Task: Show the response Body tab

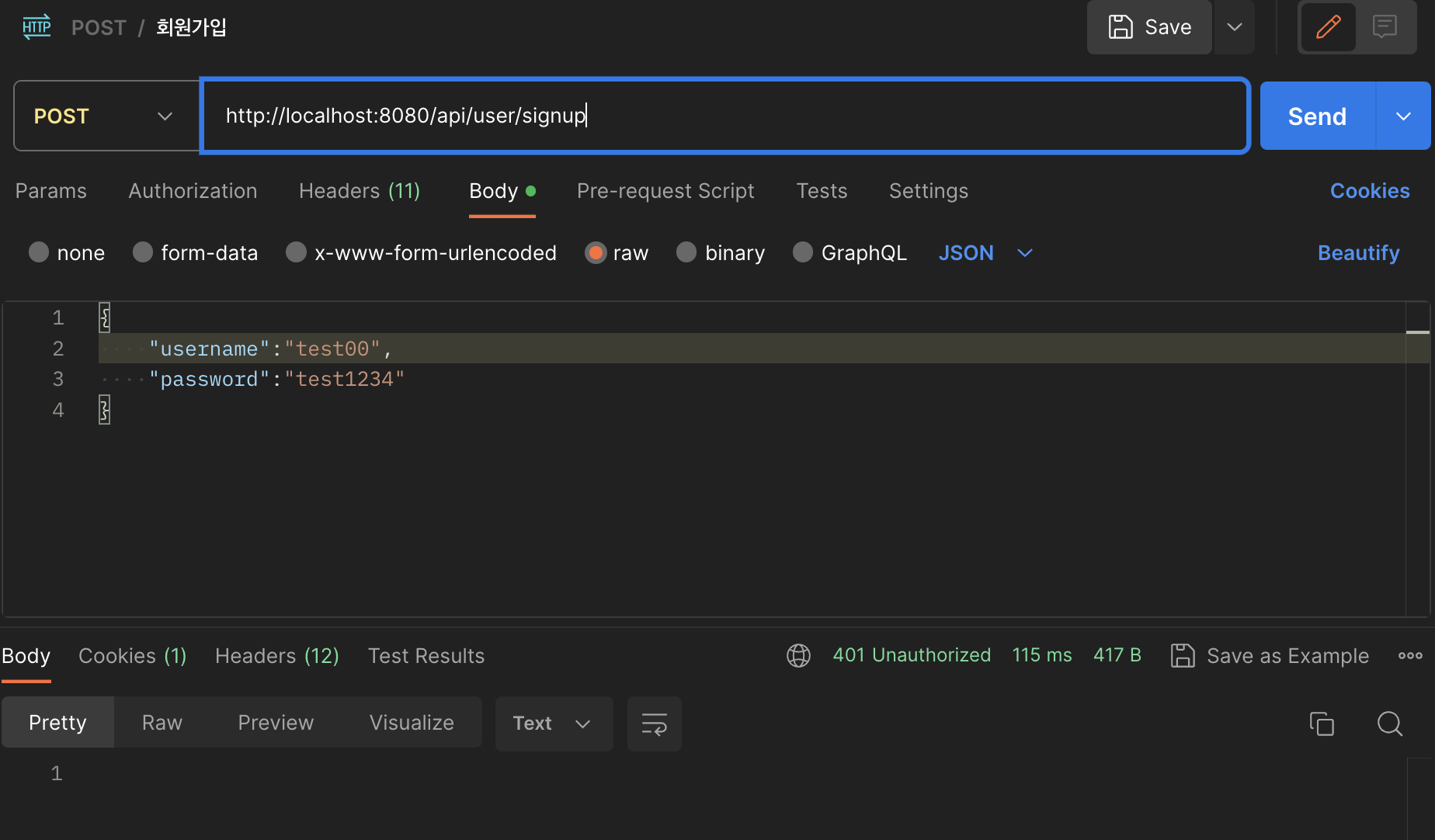Action: (x=26, y=656)
